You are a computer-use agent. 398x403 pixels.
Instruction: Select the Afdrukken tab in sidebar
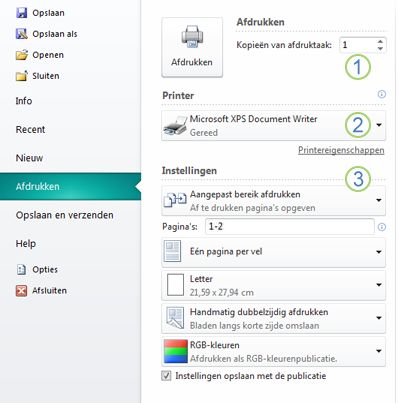[70, 186]
